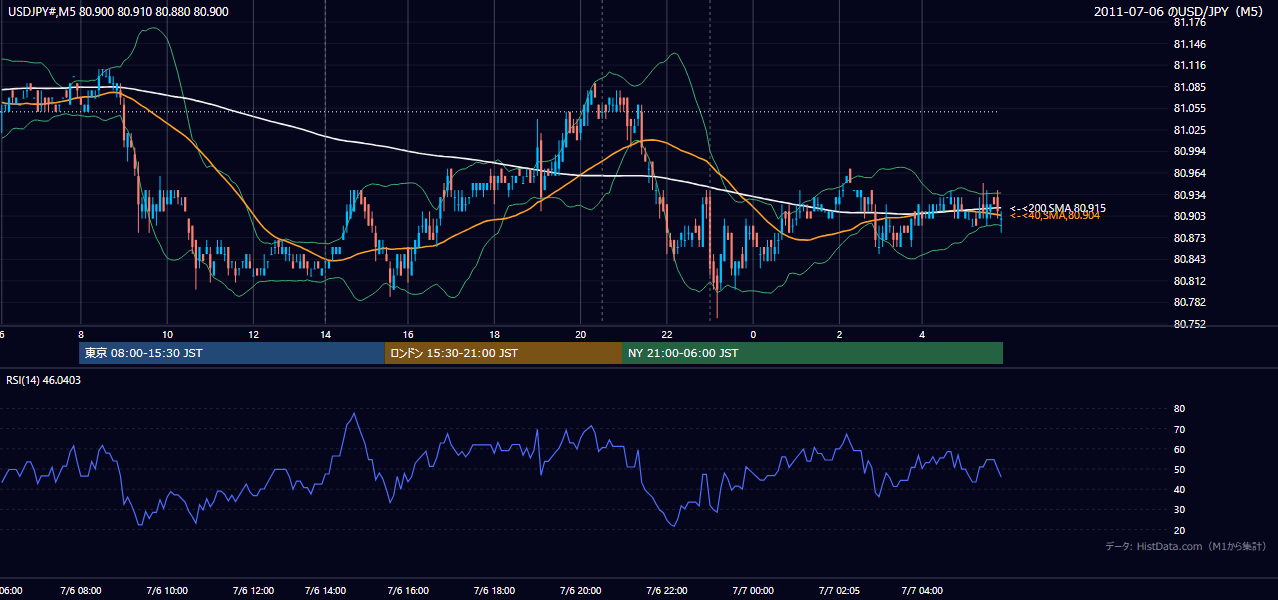Click RSI scale value 40
The width and height of the screenshot is (1278, 600).
pyautogui.click(x=1179, y=489)
